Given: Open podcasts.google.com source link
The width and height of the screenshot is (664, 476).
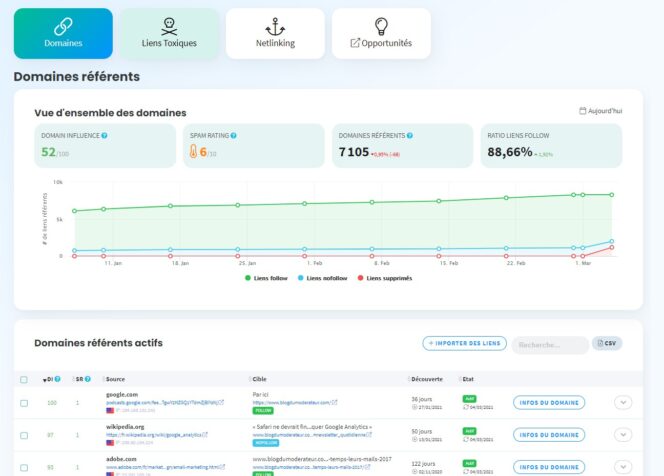Looking at the screenshot, I should pyautogui.click(x=162, y=402).
